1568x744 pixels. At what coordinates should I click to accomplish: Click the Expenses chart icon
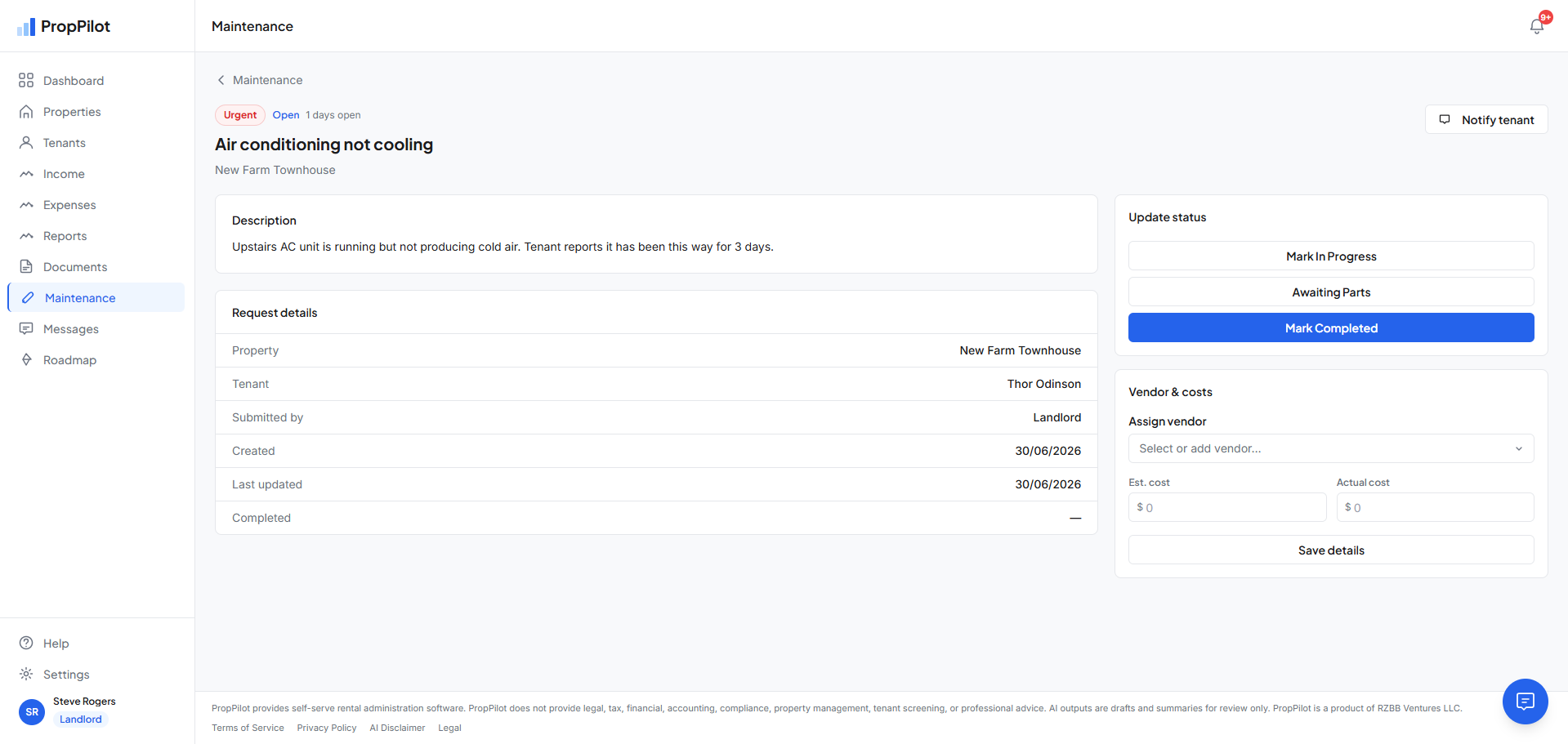26,204
